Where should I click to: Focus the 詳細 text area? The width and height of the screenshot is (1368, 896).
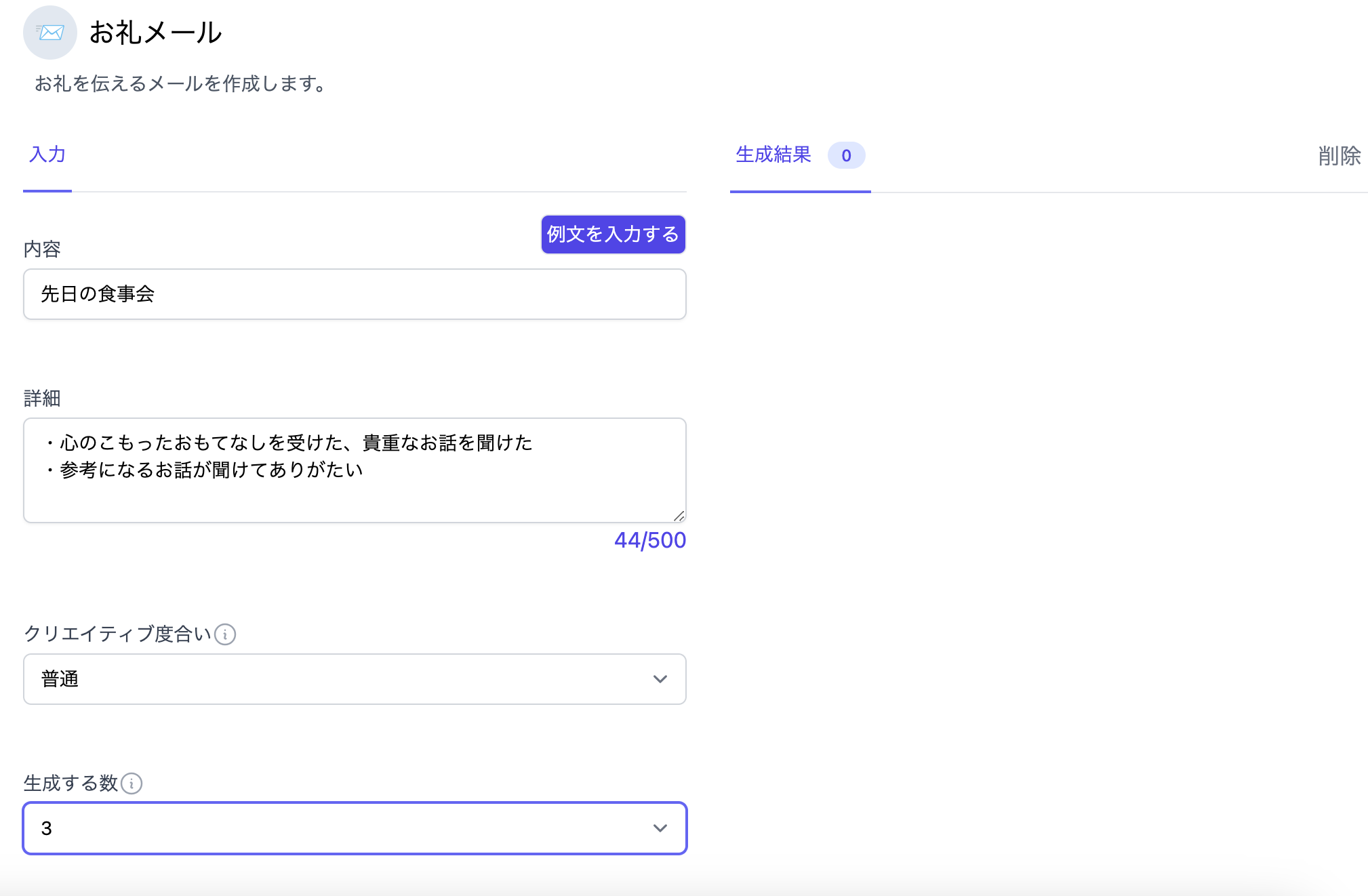click(x=355, y=470)
